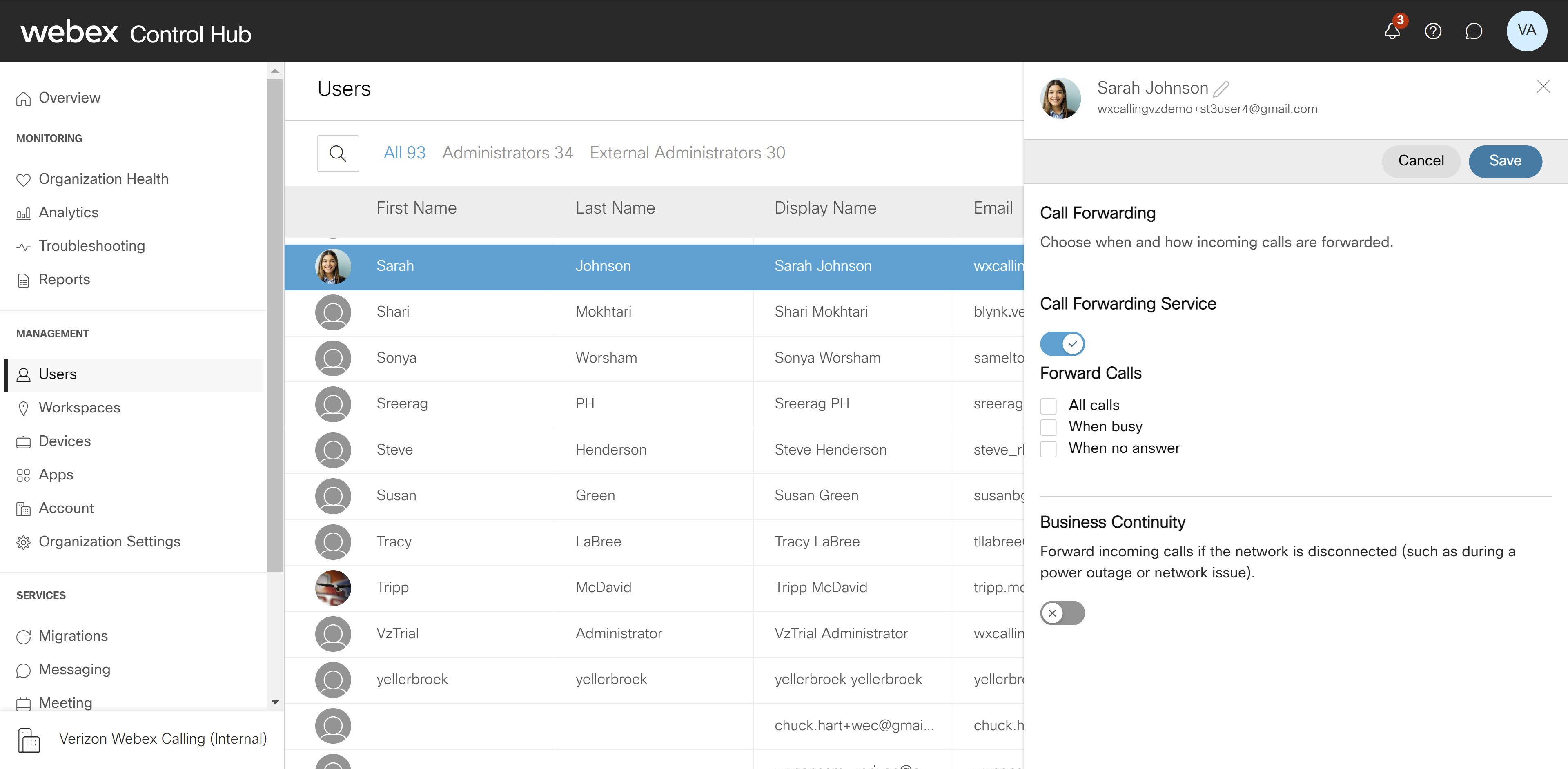The width and height of the screenshot is (1568, 769).
Task: Open Reports from Monitoring section
Action: point(64,279)
